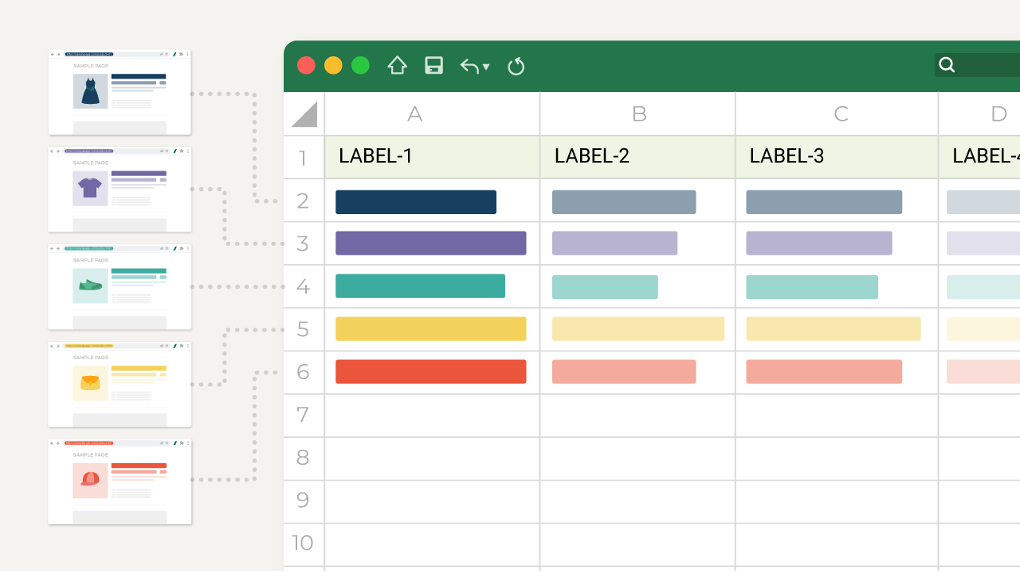The width and height of the screenshot is (1020, 572).
Task: Select column C header
Action: click(x=841, y=114)
